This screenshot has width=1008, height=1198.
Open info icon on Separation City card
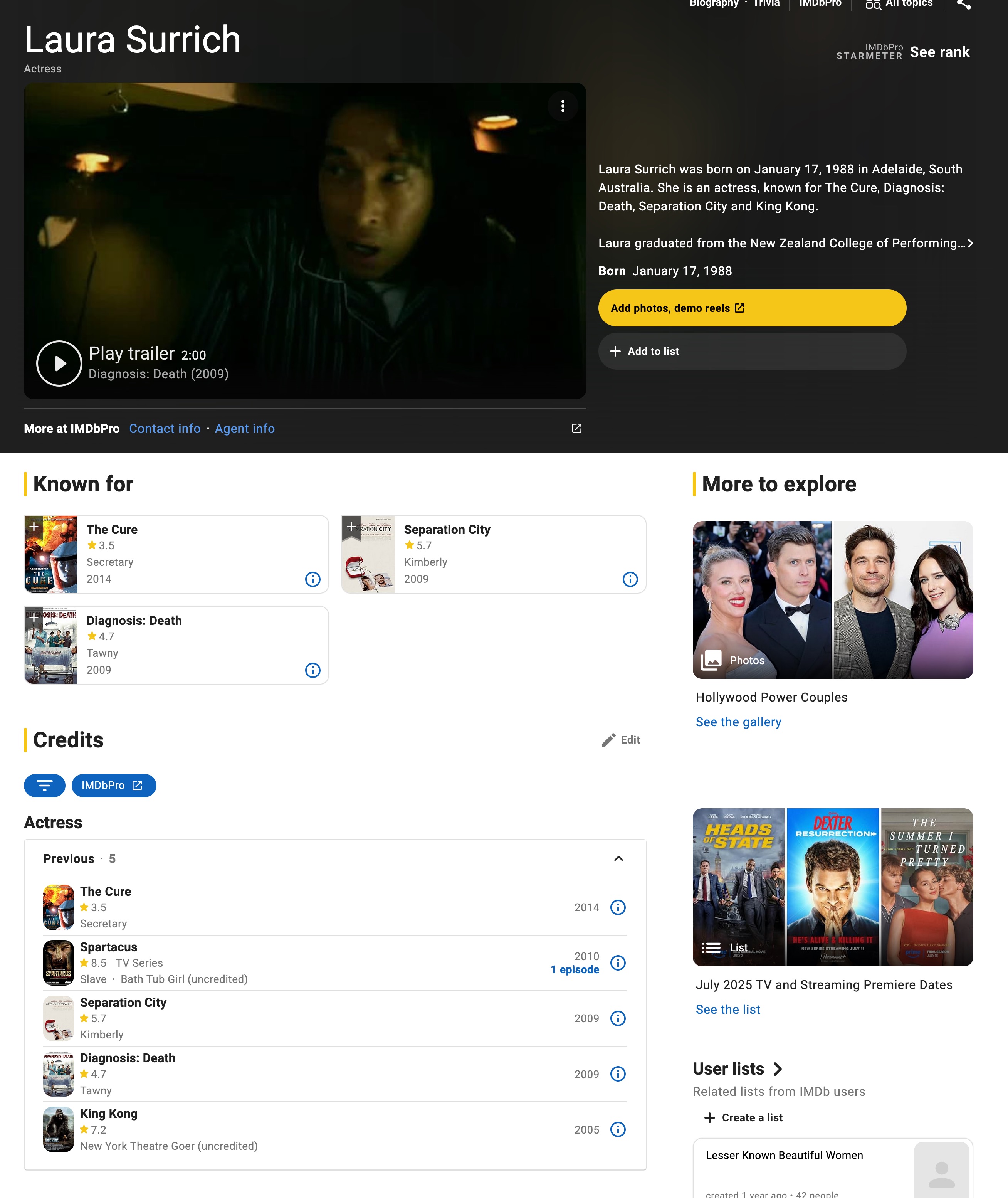point(630,580)
